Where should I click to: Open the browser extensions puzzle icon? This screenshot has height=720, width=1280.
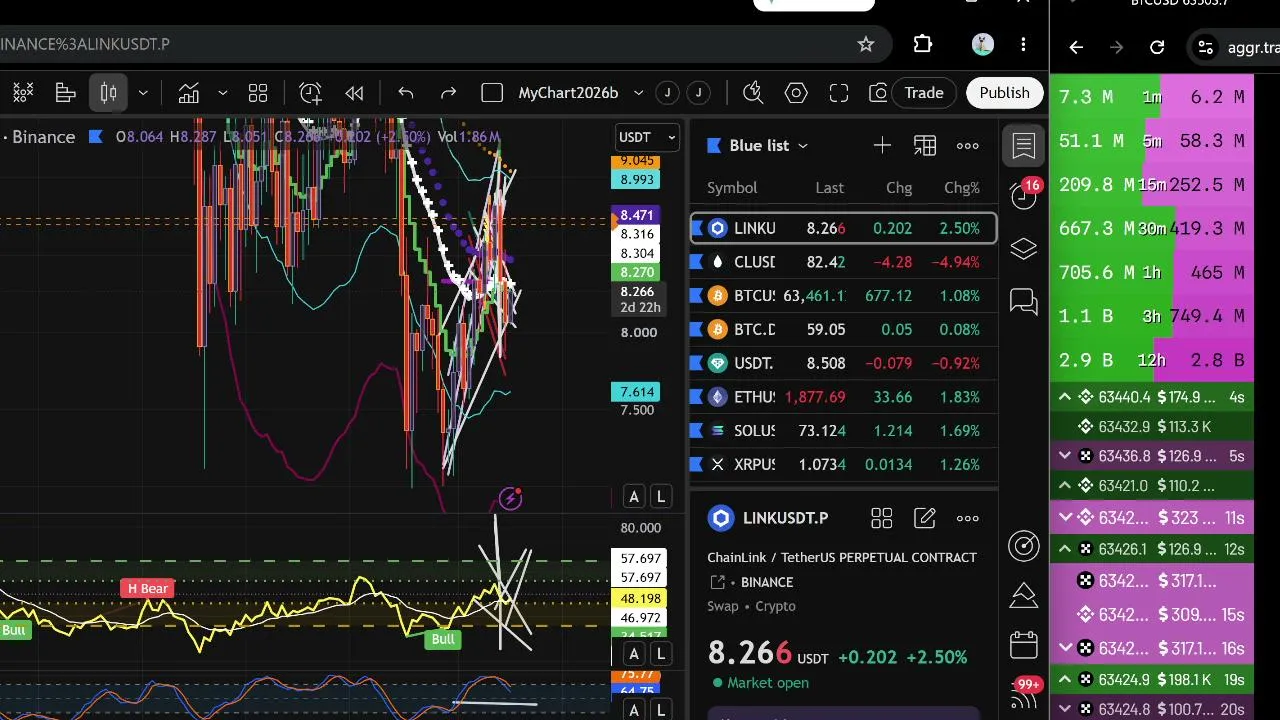tap(923, 44)
